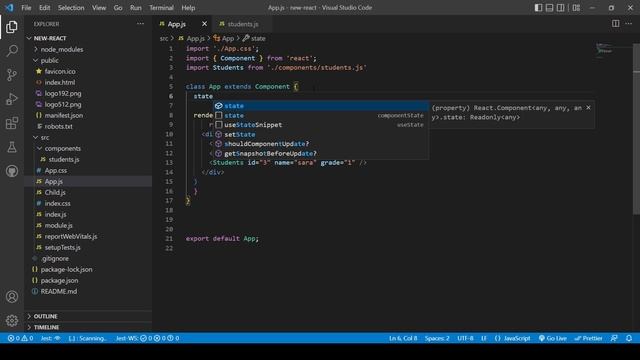Click the feedback icon in status bar
640x360 pixels.
point(614,338)
